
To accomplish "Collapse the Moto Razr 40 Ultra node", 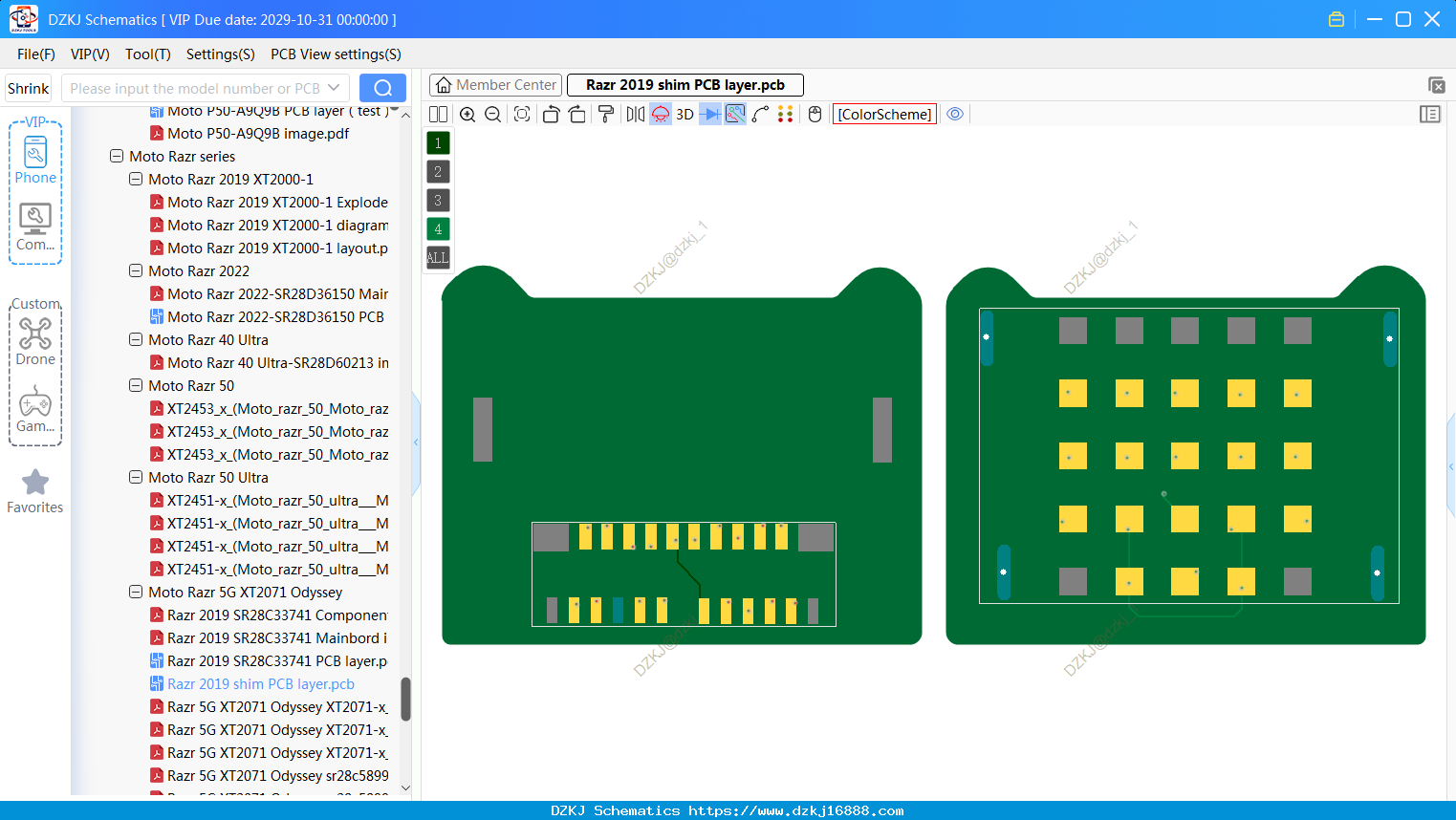I will (136, 339).
